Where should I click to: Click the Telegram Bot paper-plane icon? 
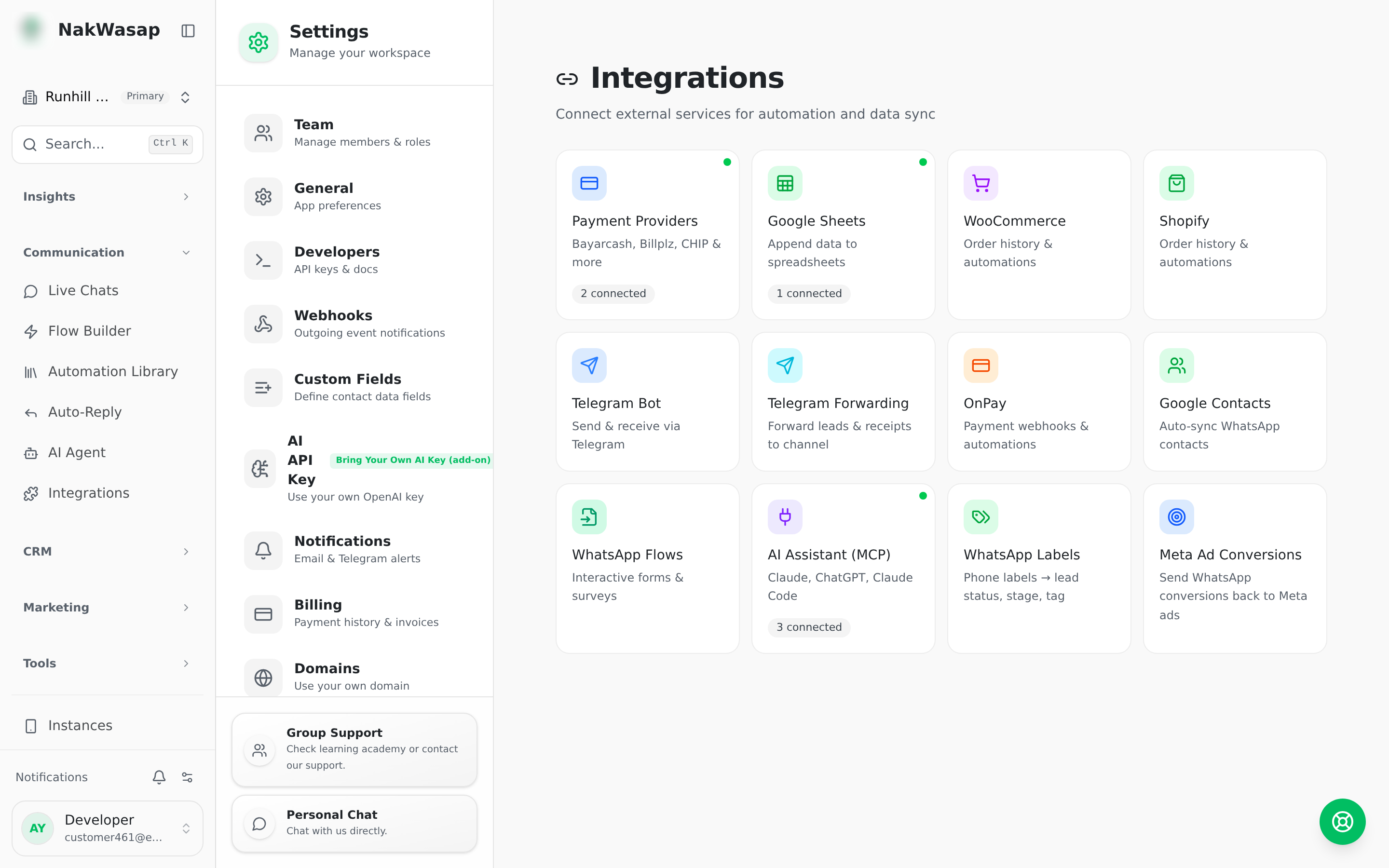click(x=589, y=365)
